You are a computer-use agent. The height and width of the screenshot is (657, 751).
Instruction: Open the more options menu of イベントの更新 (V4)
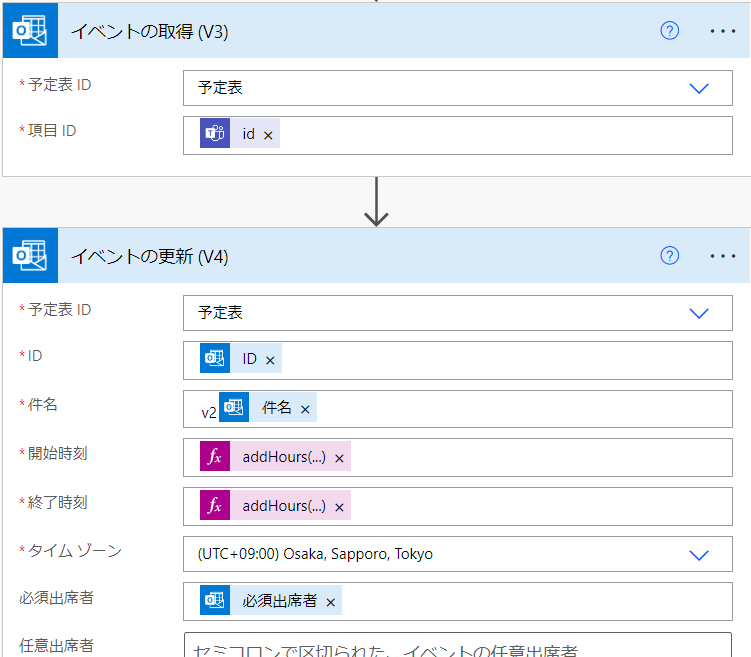coord(722,256)
